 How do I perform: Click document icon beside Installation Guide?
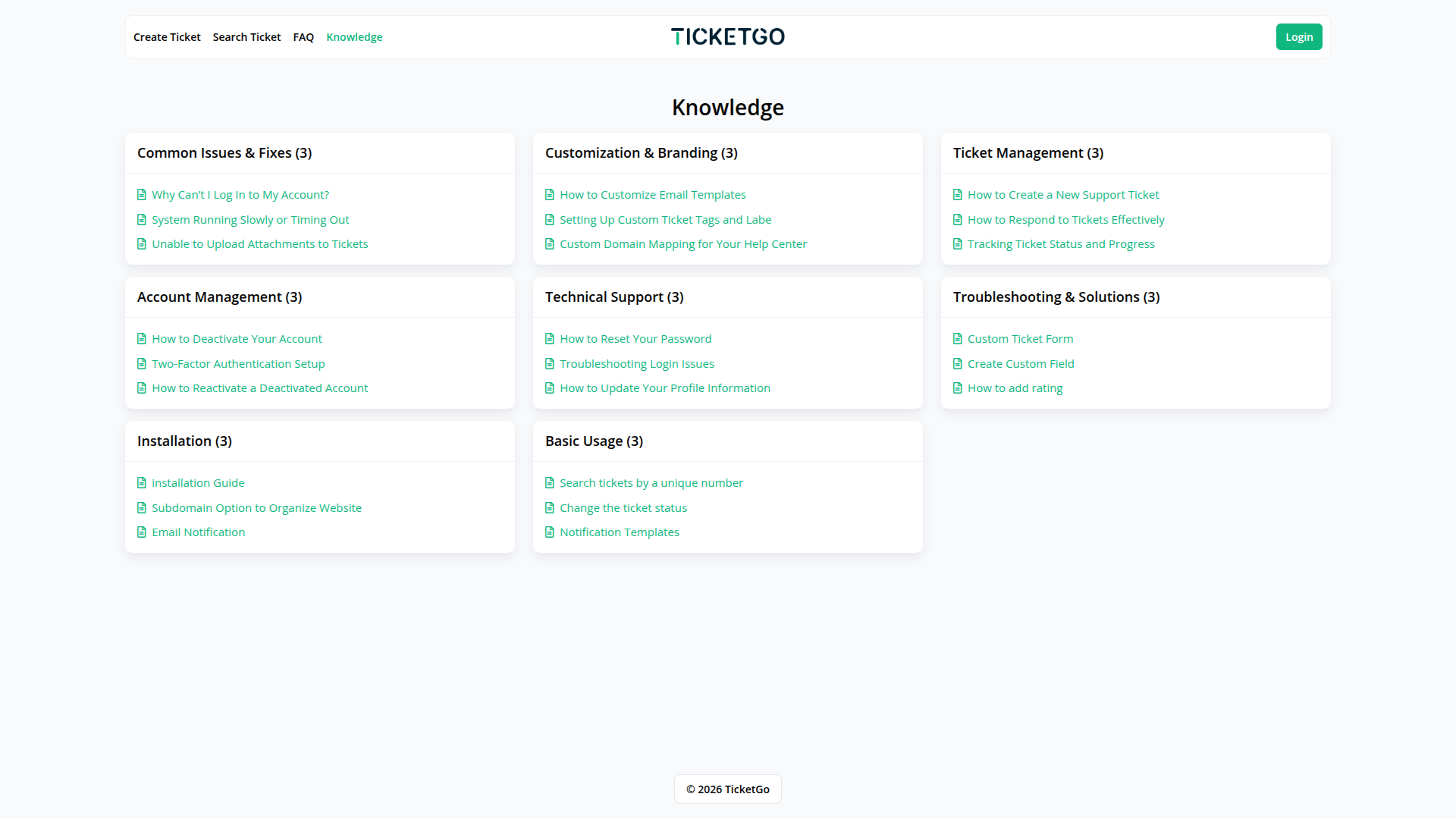click(x=142, y=483)
